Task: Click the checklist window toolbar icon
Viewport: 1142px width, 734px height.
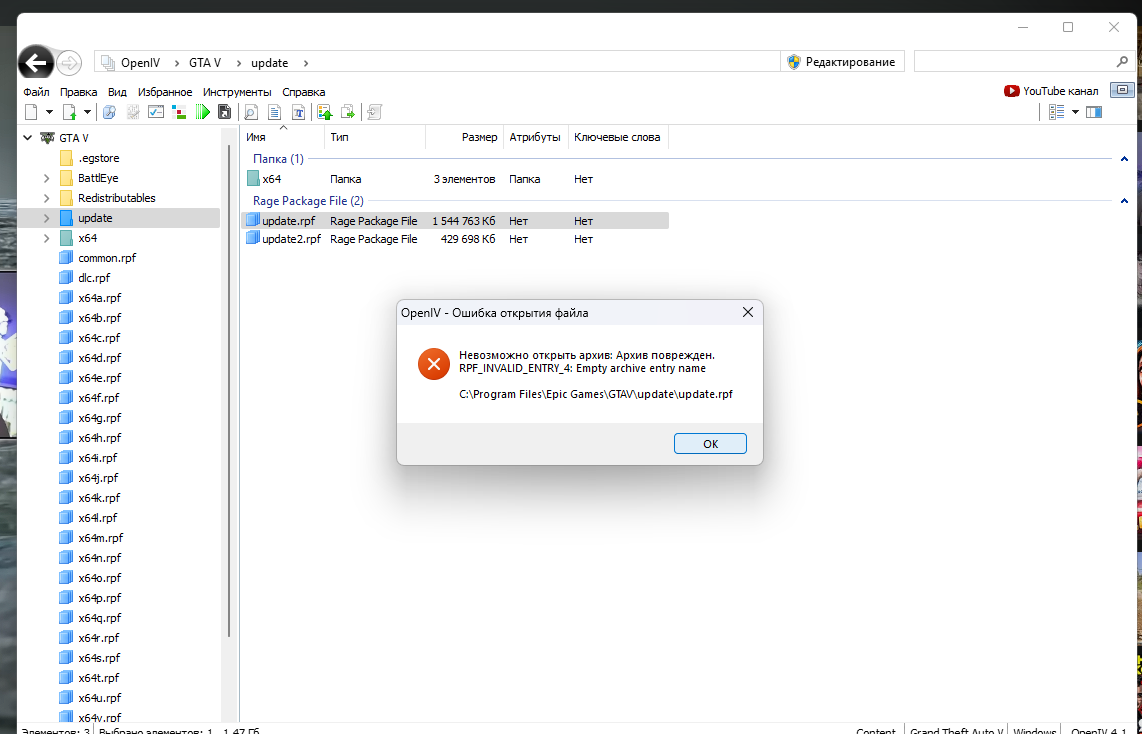Action: [x=156, y=112]
